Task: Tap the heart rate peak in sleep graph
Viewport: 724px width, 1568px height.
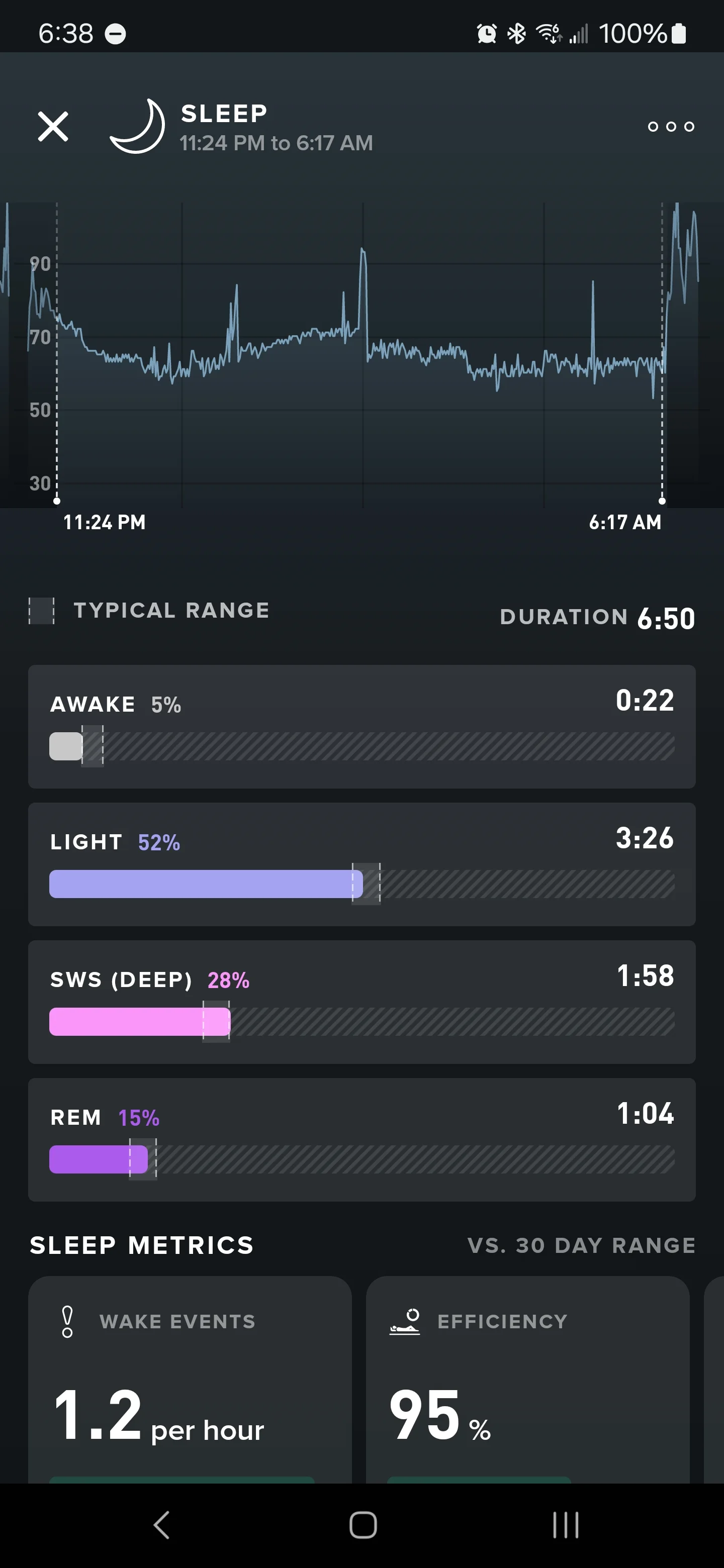Action: pos(363,251)
